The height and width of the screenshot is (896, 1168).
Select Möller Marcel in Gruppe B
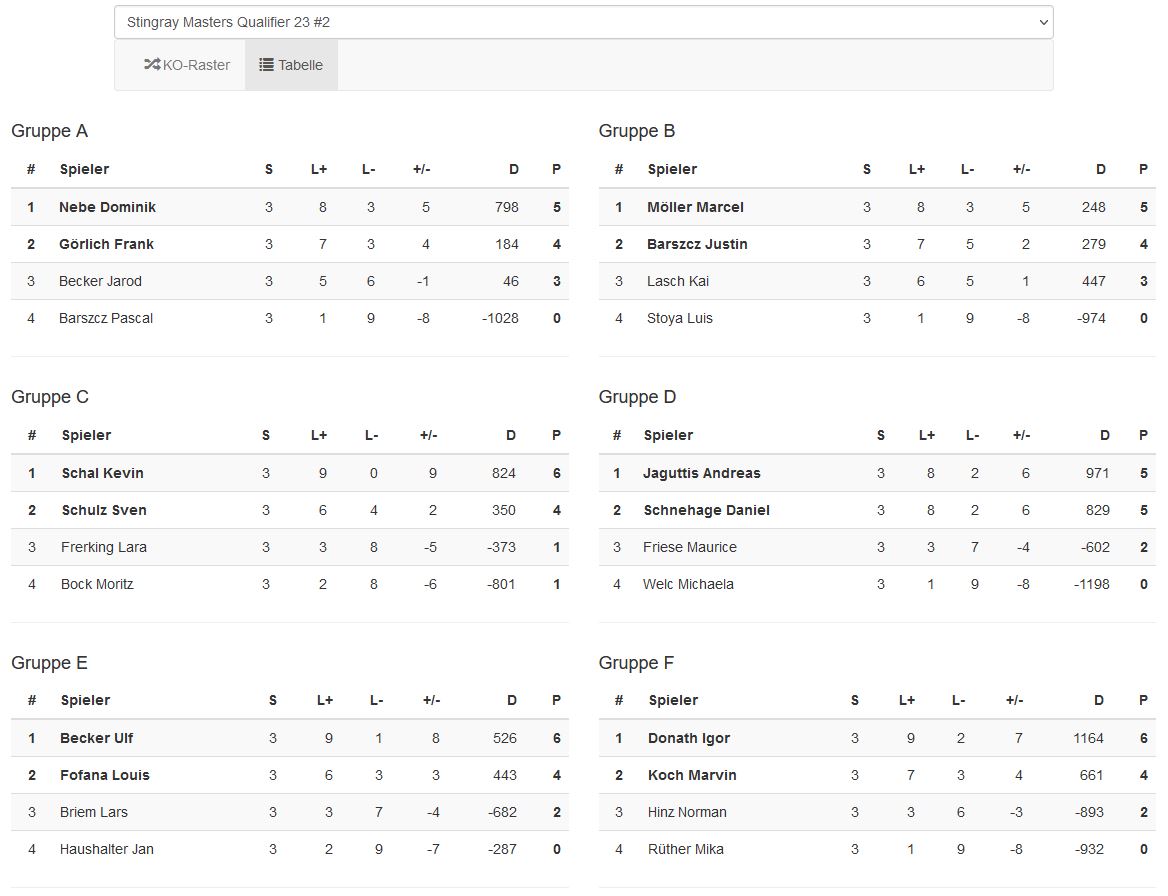pos(695,207)
